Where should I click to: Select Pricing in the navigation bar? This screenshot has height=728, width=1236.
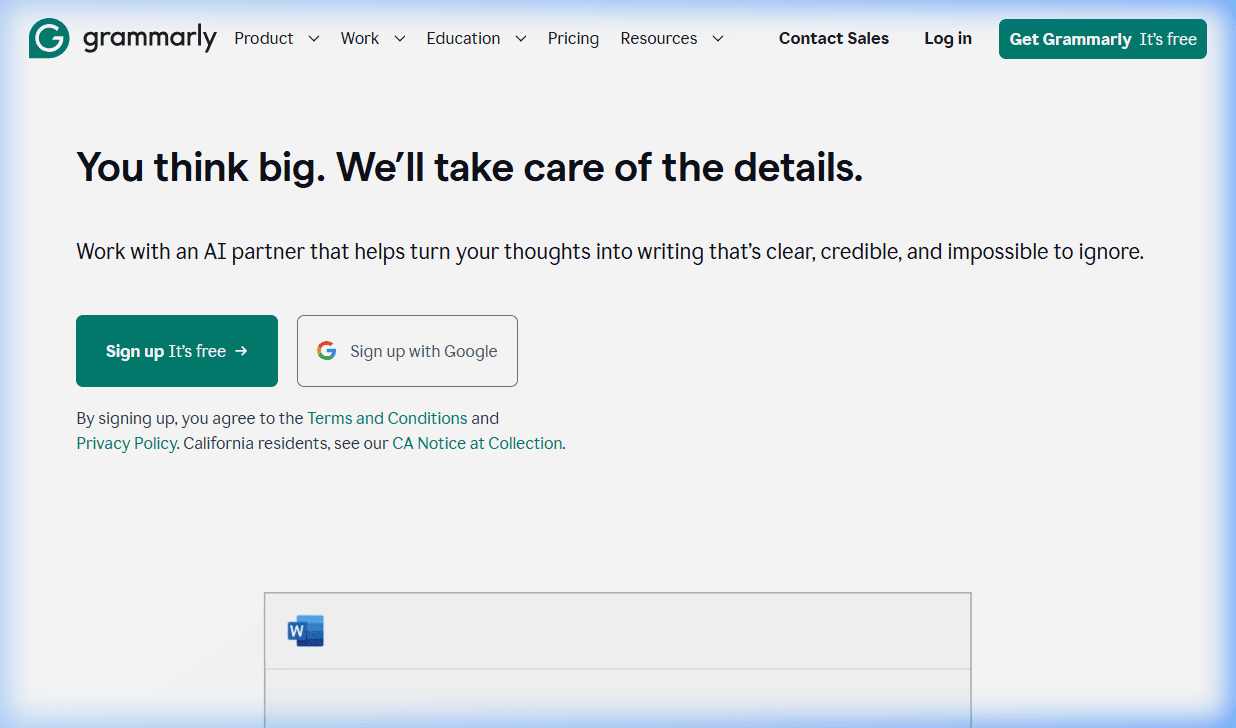pyautogui.click(x=573, y=38)
